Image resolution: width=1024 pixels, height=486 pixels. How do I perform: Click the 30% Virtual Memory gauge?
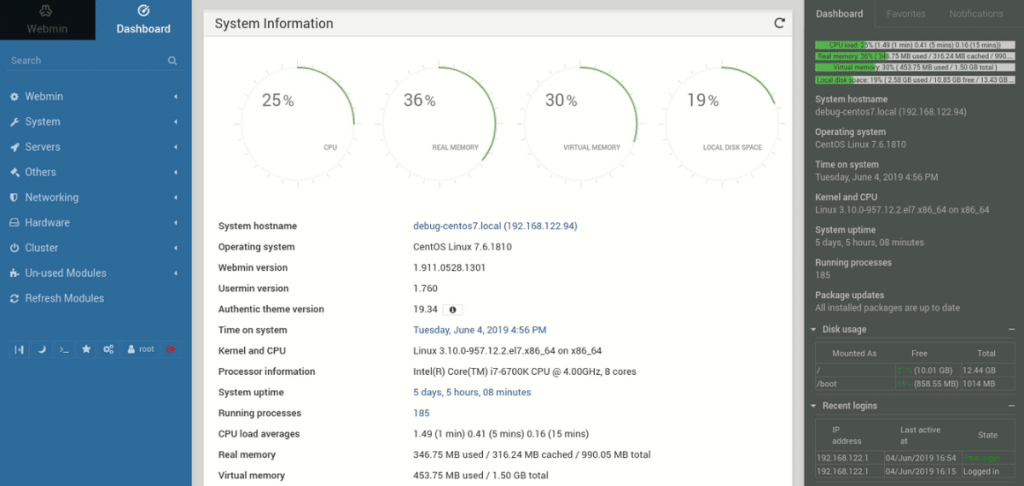click(581, 123)
